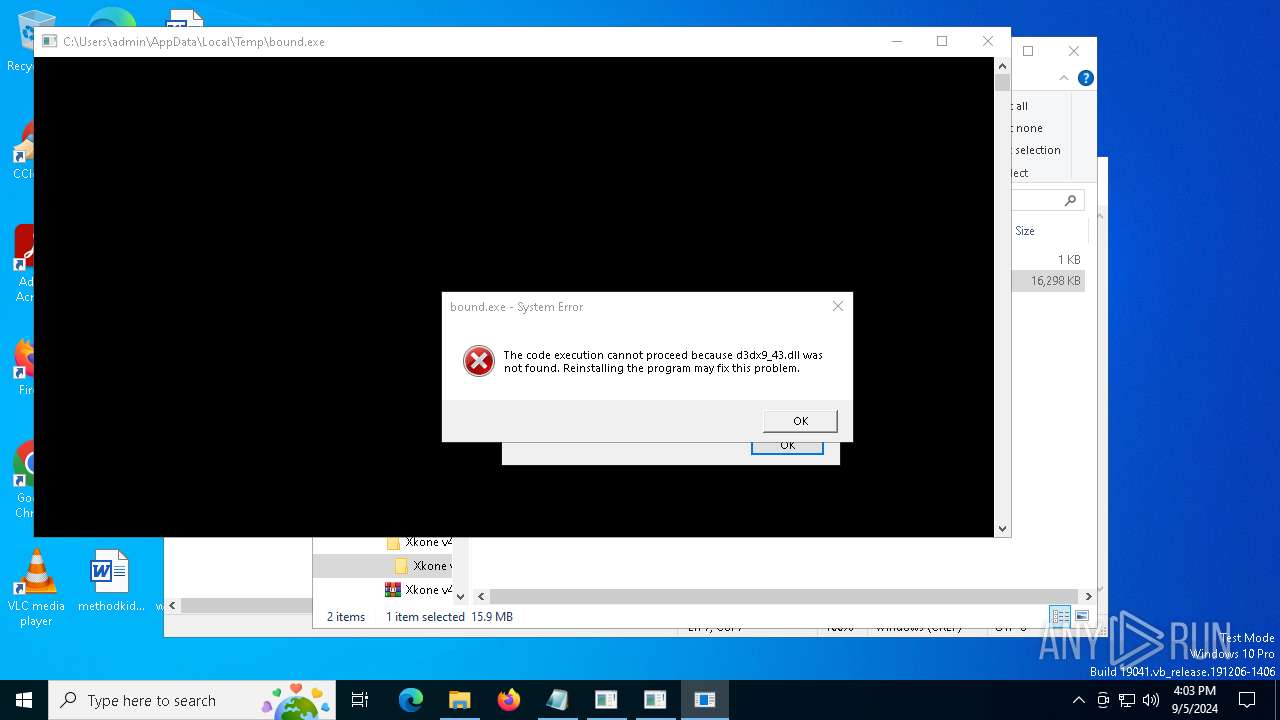The height and width of the screenshot is (720, 1280).
Task: Select the highlighted Xkone folder in the navigation tree
Action: pyautogui.click(x=424, y=566)
